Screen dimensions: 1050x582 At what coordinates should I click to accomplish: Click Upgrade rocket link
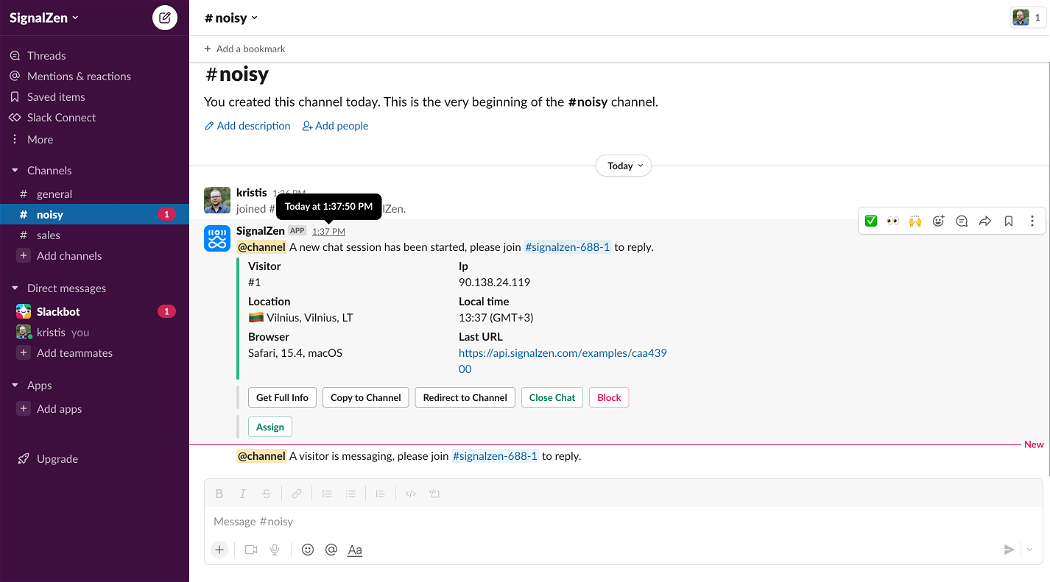pos(48,459)
